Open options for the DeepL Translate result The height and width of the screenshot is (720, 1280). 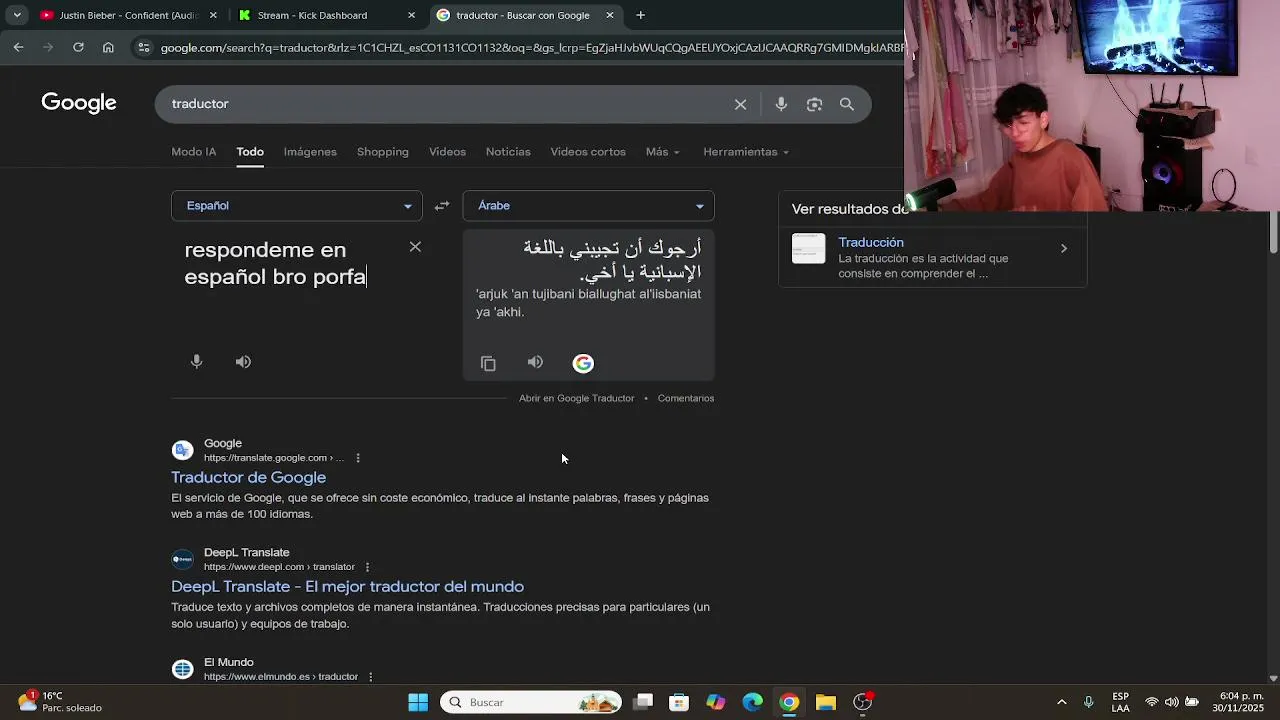click(367, 567)
